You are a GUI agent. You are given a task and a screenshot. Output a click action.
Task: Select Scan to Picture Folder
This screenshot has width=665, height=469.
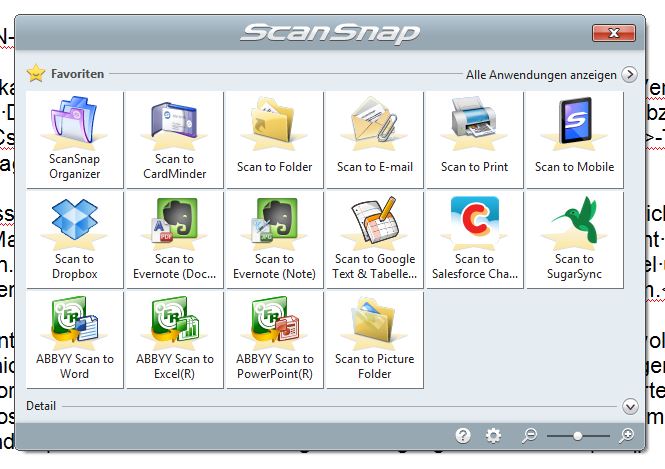[375, 340]
